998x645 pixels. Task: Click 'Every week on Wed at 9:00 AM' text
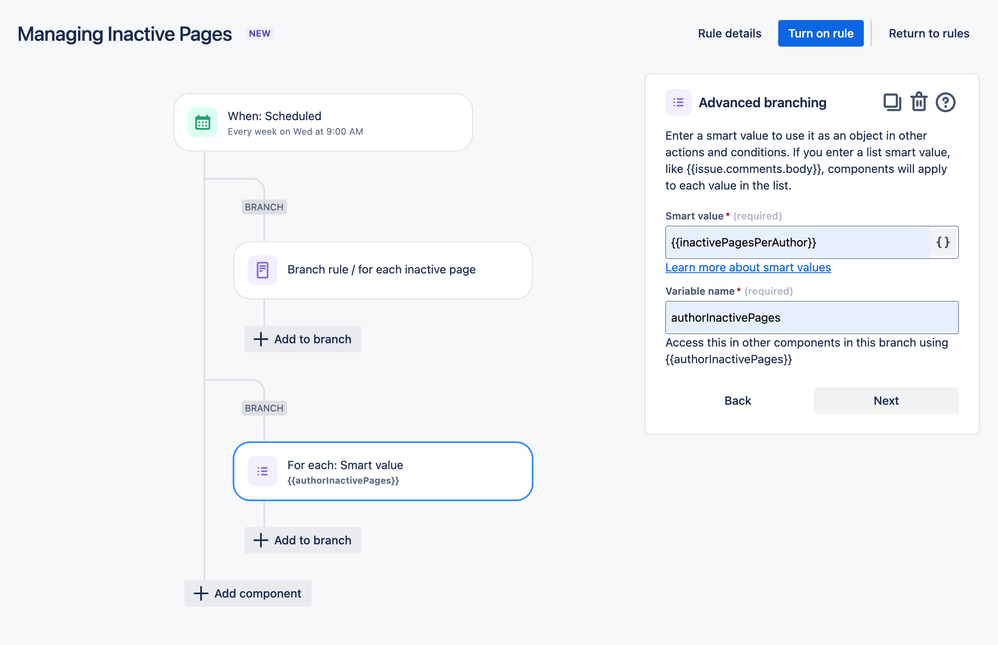pos(295,132)
